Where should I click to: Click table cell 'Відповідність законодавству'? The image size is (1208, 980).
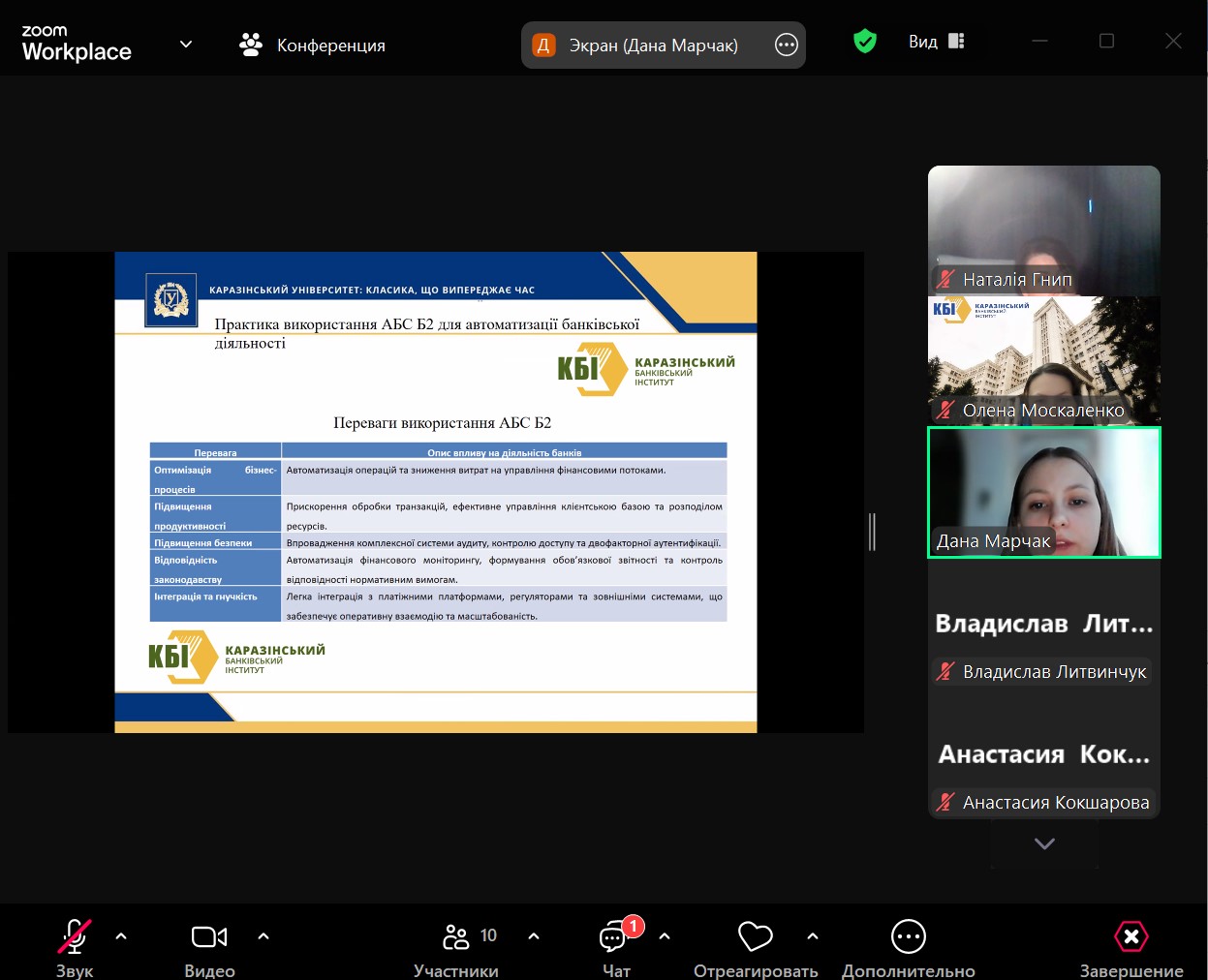point(215,569)
